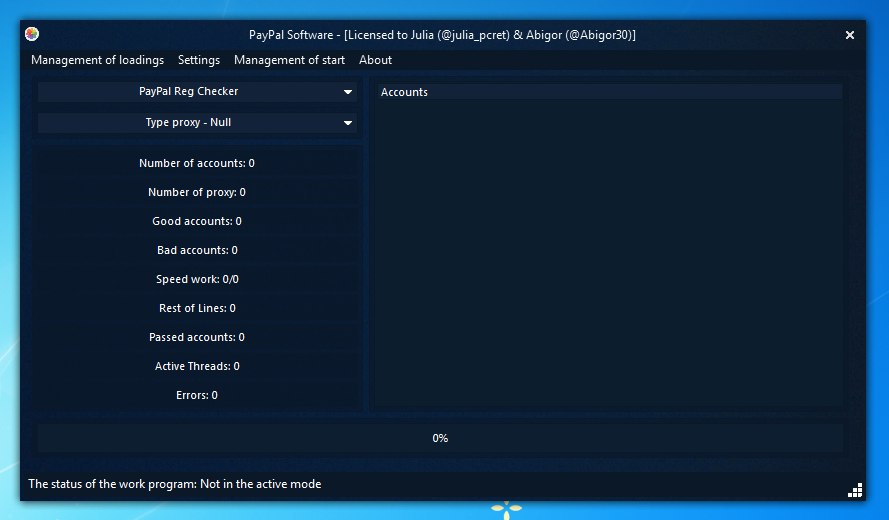
Task: Click the 'Not in the active mode' status text
Action: click(261, 484)
